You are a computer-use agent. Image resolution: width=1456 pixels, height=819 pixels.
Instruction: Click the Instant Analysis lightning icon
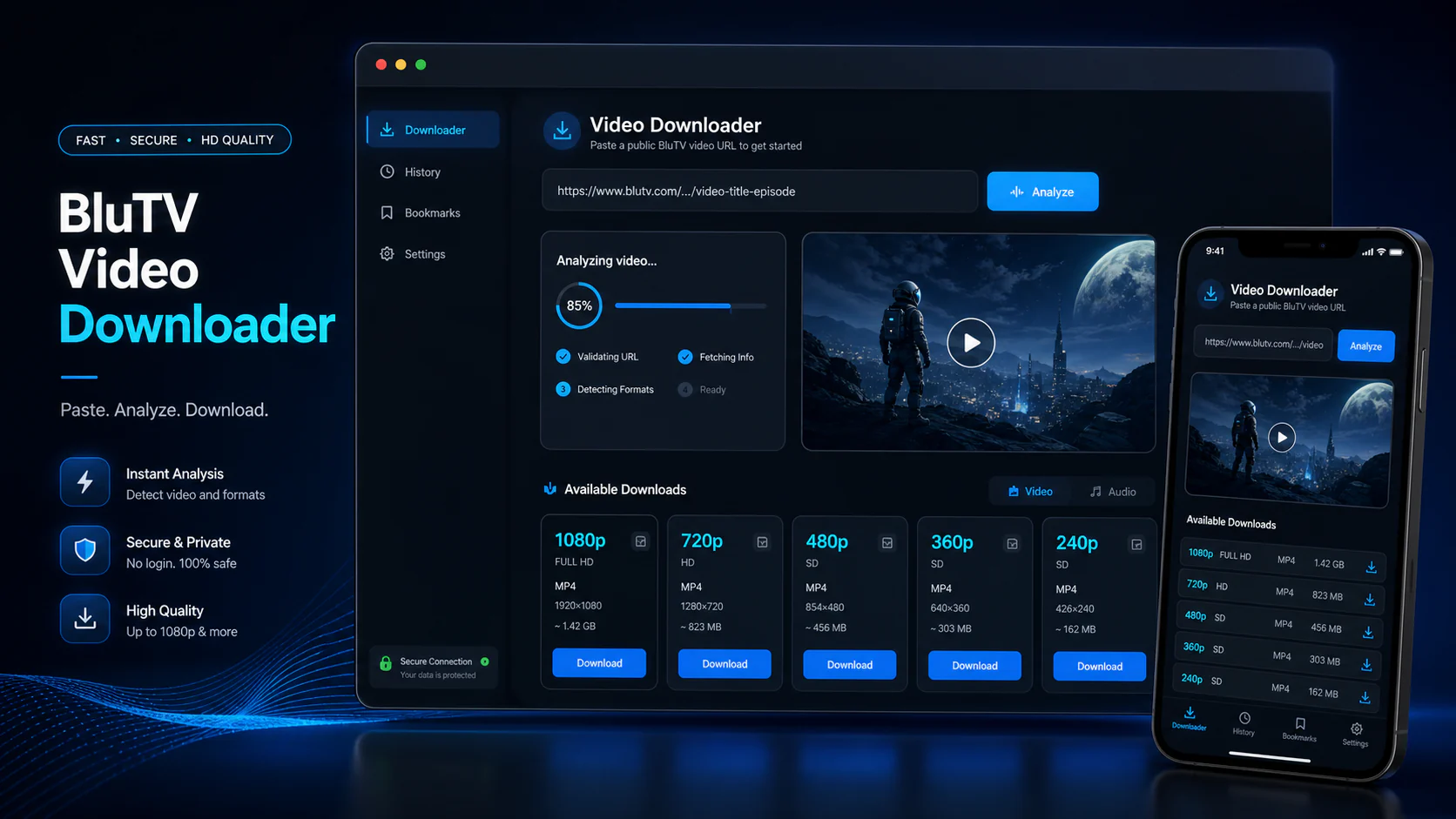click(x=84, y=481)
